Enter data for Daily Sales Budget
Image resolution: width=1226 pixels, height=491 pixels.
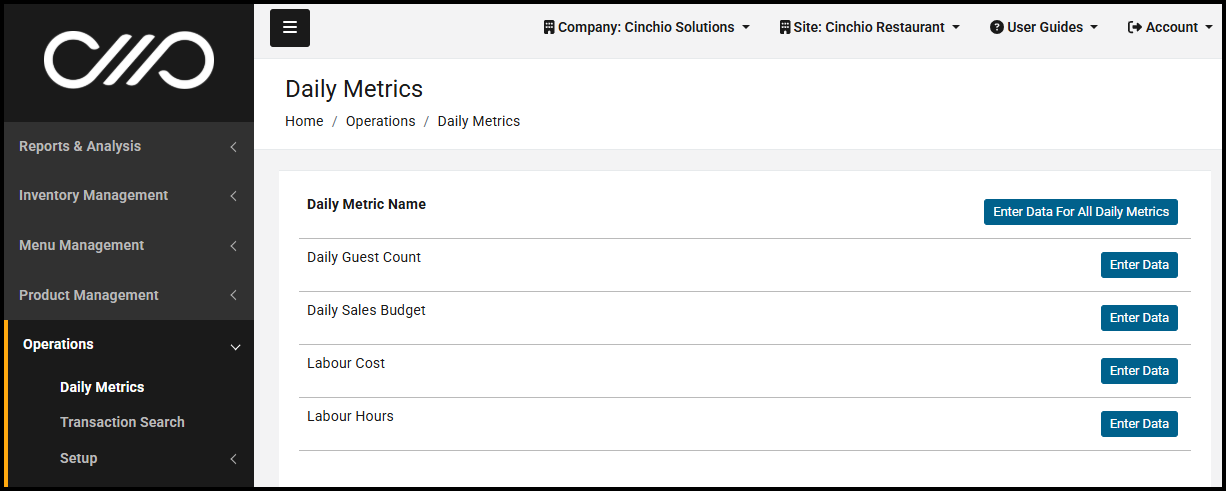tap(1139, 318)
